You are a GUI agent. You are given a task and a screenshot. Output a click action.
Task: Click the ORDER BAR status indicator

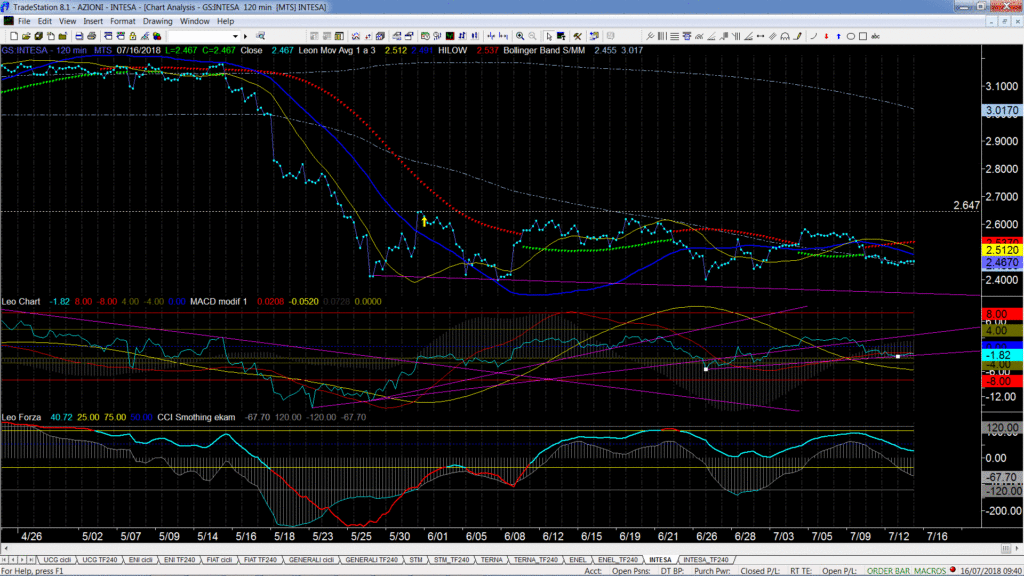point(888,571)
